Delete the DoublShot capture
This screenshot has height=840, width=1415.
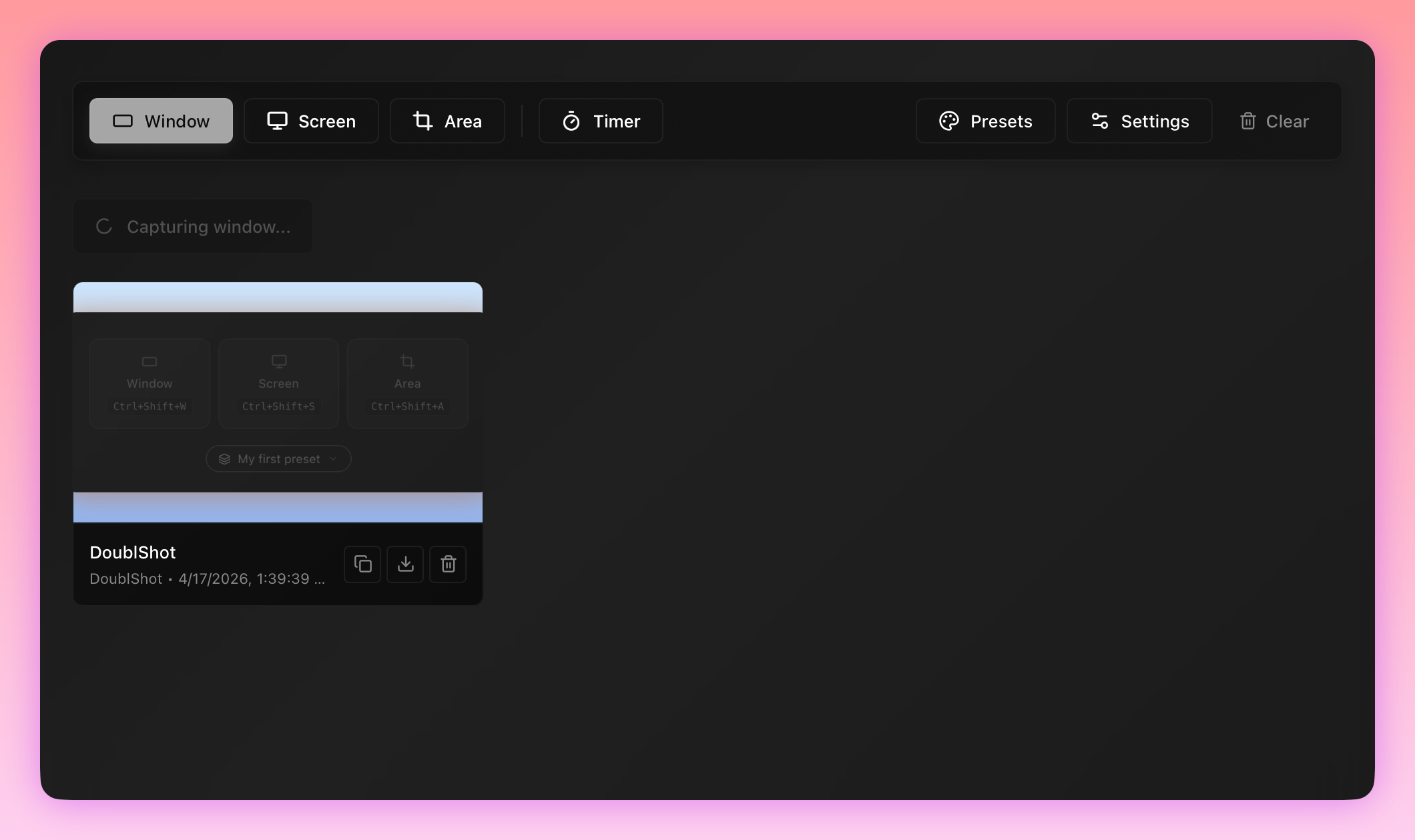tap(448, 564)
